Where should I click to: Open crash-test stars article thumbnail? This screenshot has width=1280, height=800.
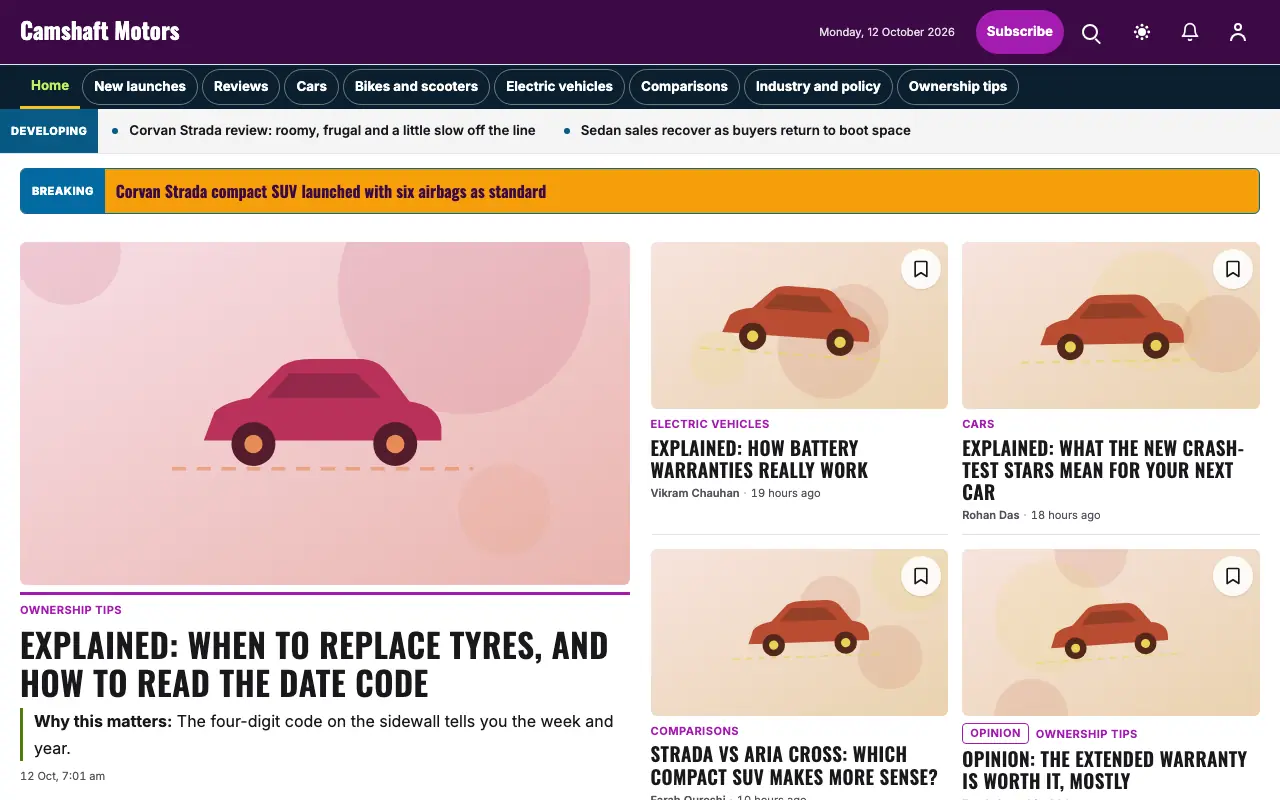(1111, 325)
